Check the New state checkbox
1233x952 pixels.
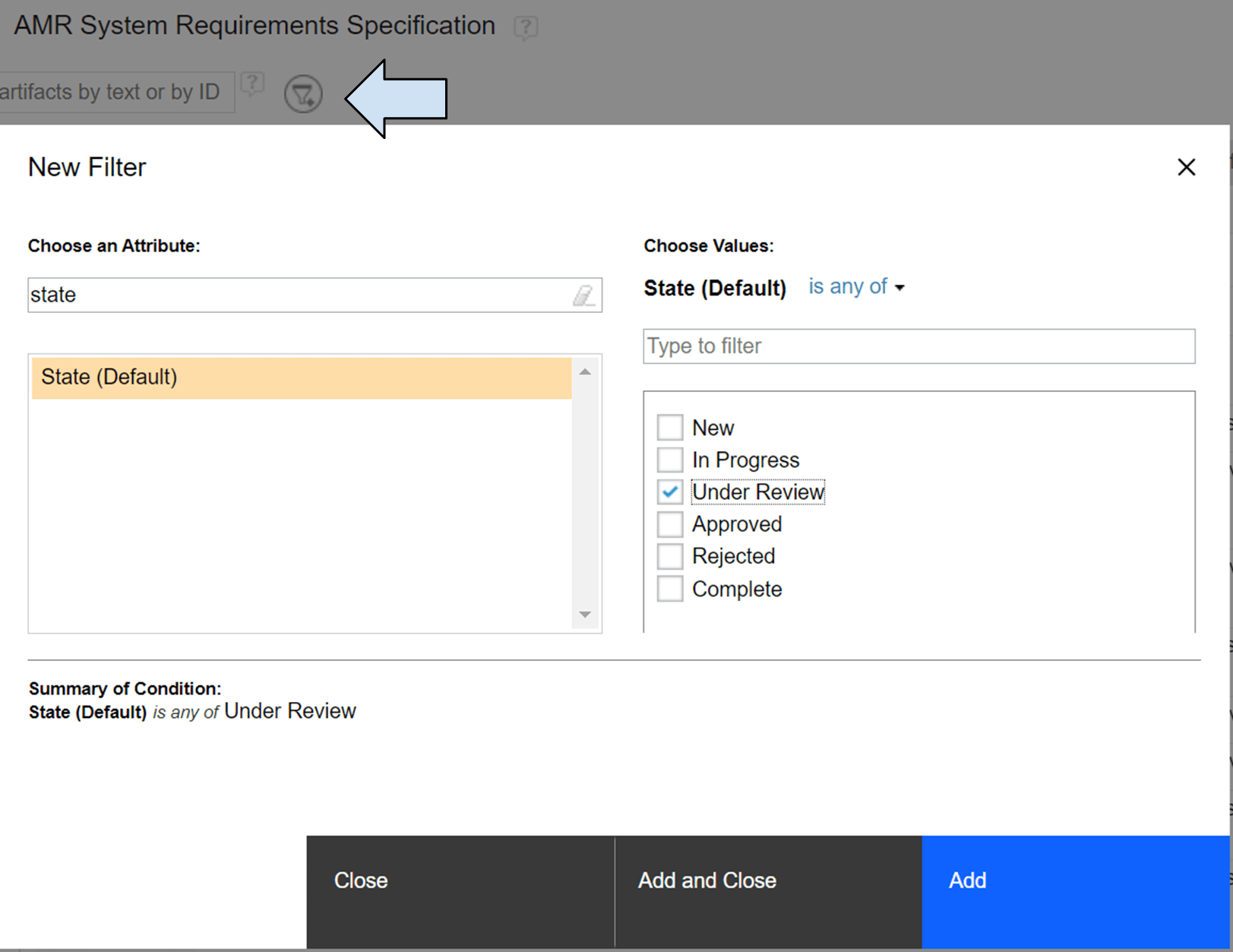pyautogui.click(x=670, y=428)
